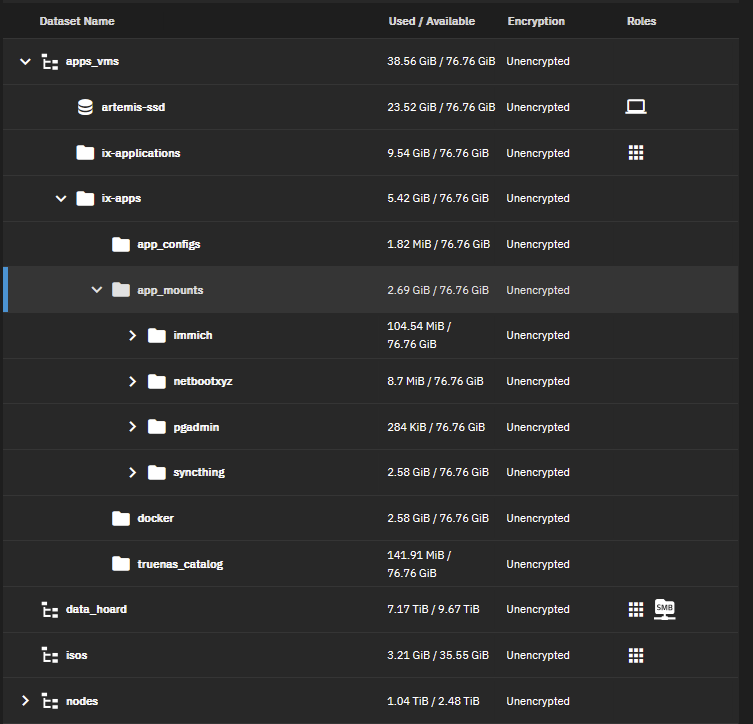
Task: Select the truenas_catalog dataset row
Action: (x=370, y=564)
